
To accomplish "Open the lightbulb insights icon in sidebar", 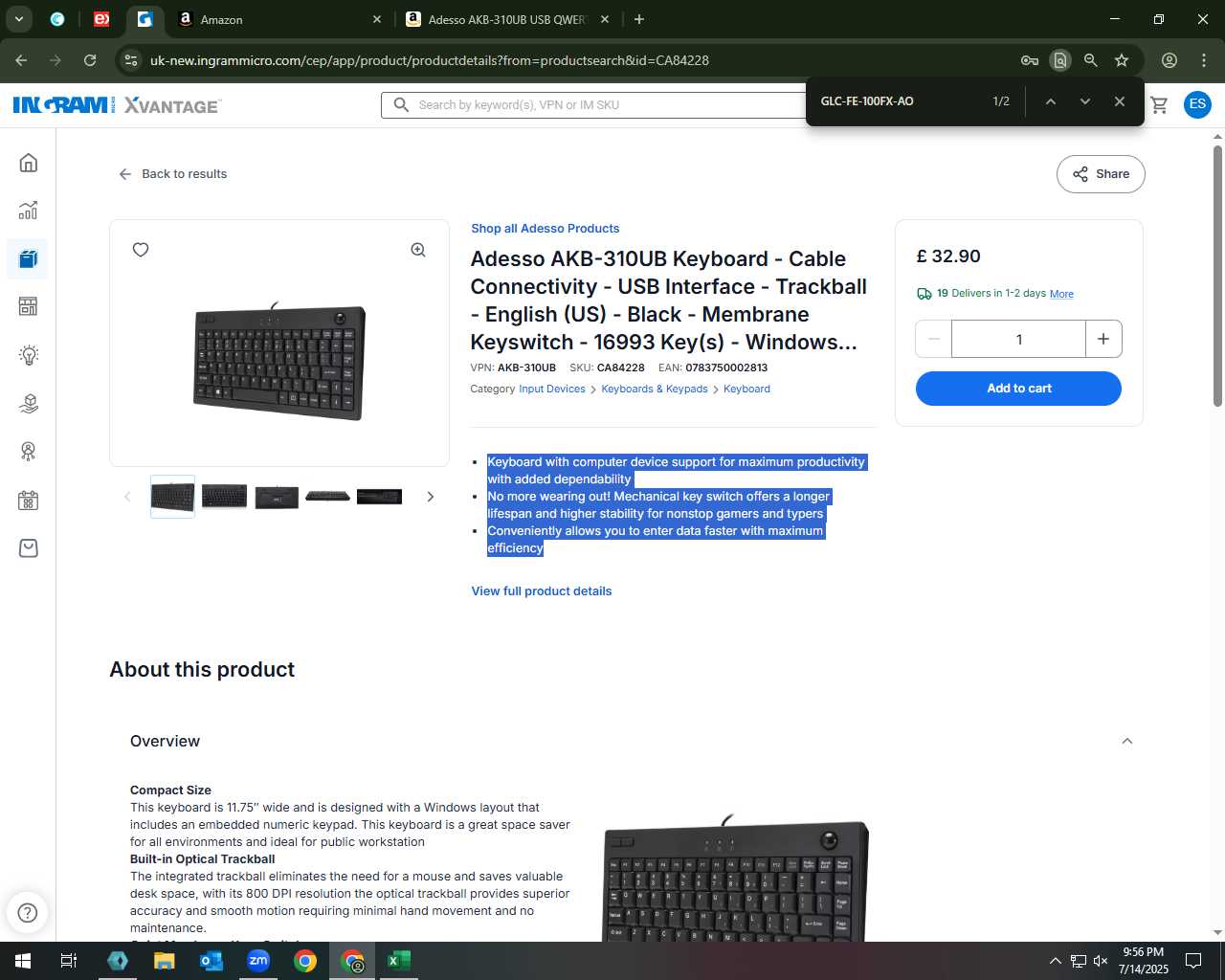I will coord(29,355).
